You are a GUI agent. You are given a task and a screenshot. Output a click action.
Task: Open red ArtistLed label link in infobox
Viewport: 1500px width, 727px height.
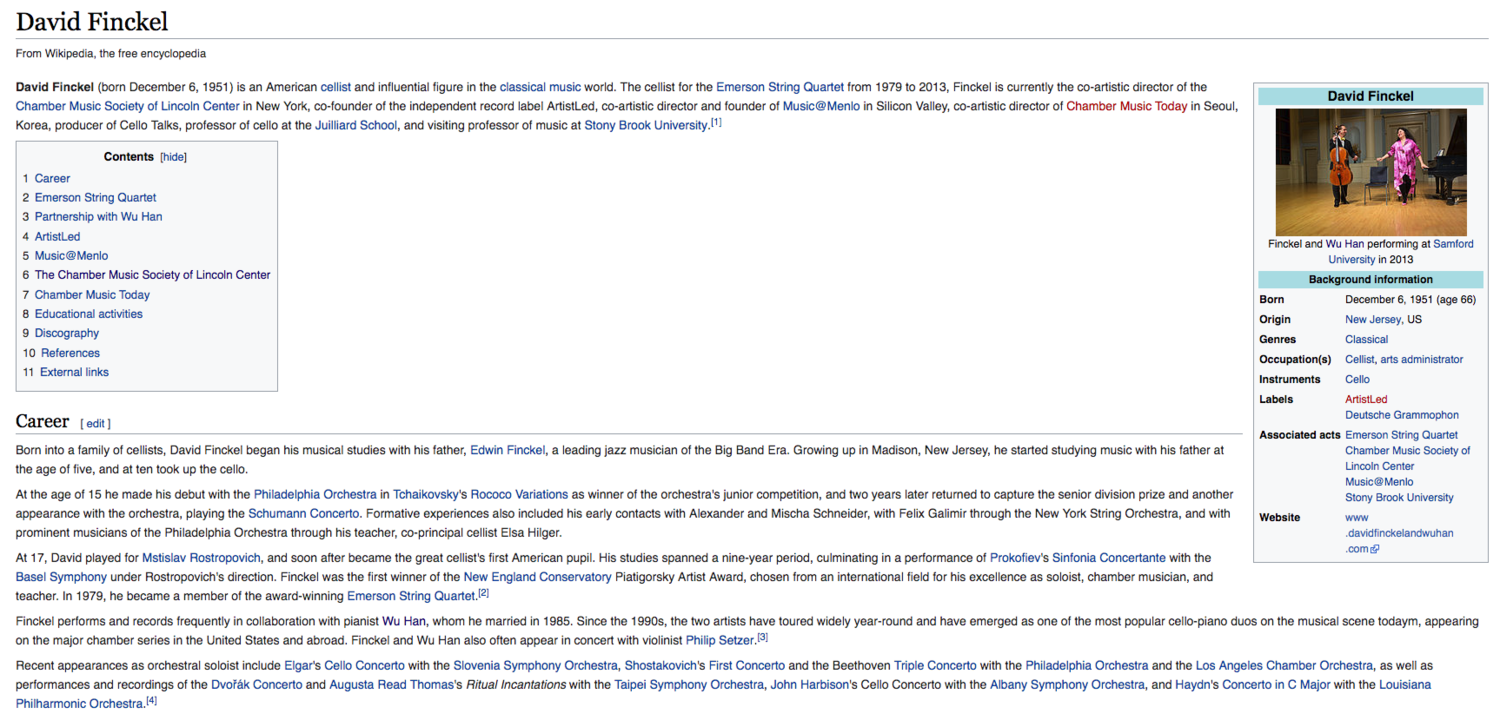1366,400
